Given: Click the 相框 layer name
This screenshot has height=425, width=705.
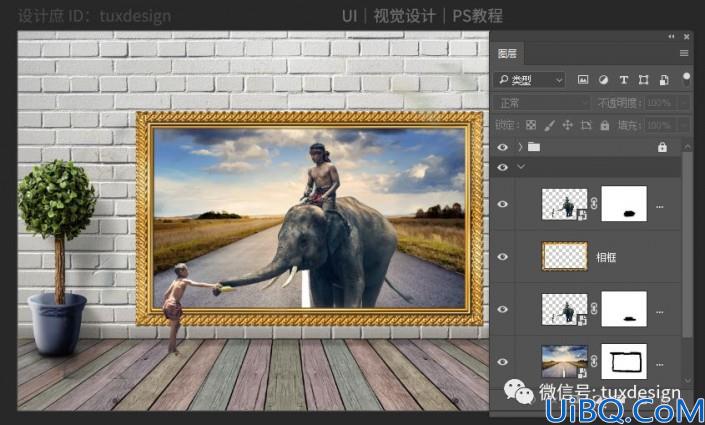Looking at the screenshot, I should coord(606,257).
